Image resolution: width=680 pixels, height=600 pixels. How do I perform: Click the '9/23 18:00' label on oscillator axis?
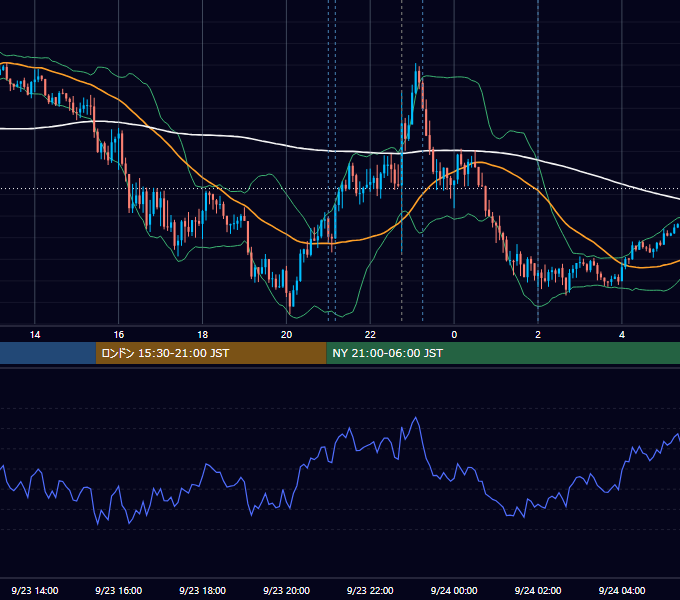click(203, 590)
